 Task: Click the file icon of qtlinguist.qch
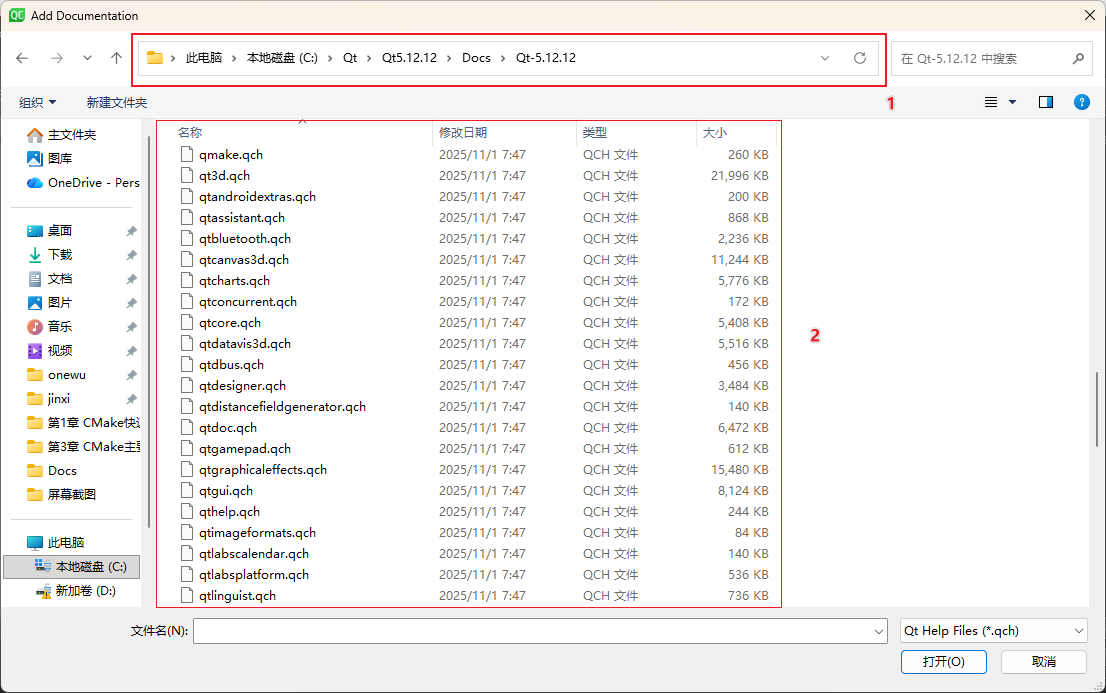187,596
